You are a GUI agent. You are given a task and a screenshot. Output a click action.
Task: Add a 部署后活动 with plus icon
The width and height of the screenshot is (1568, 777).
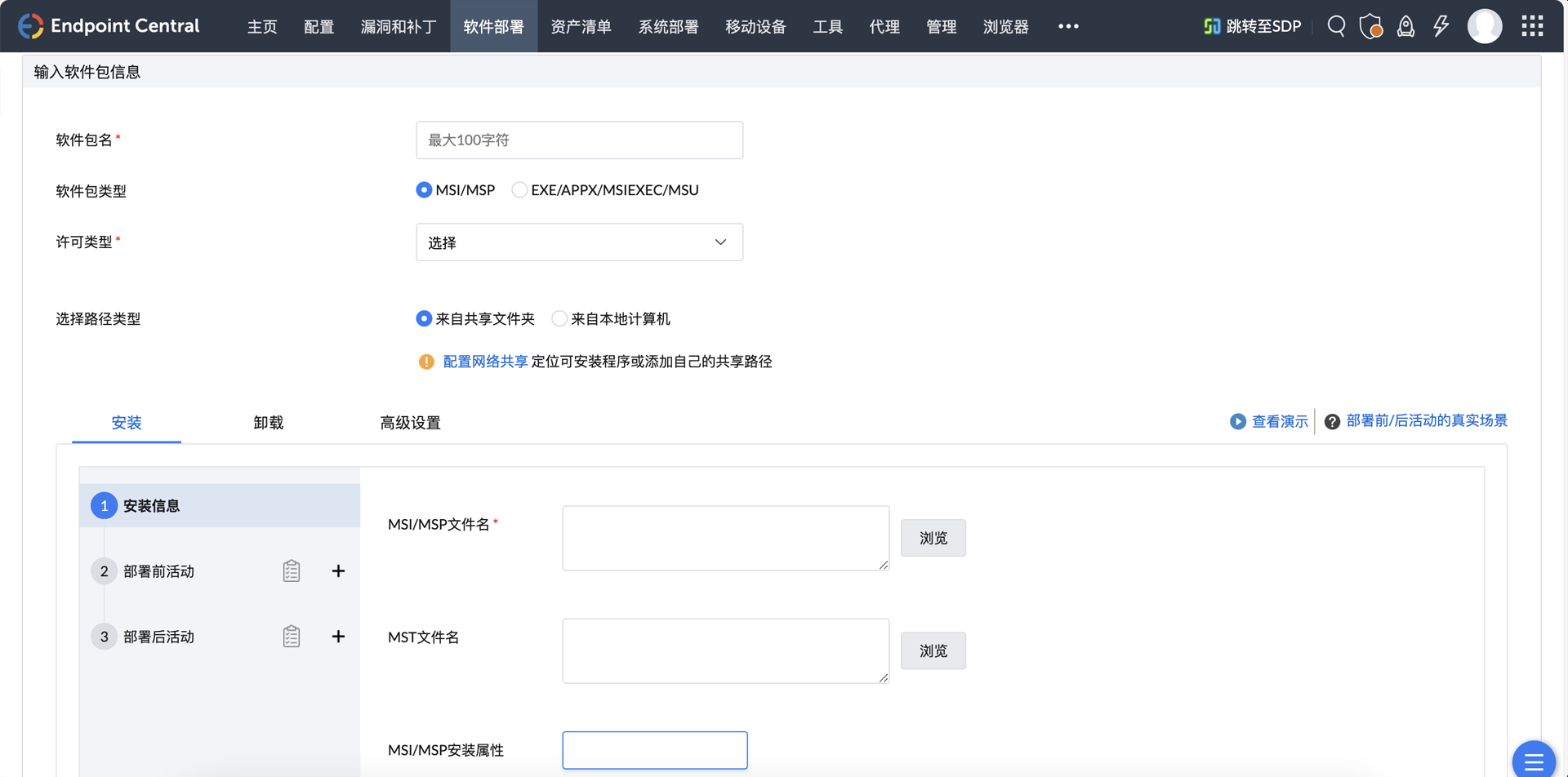tap(338, 637)
